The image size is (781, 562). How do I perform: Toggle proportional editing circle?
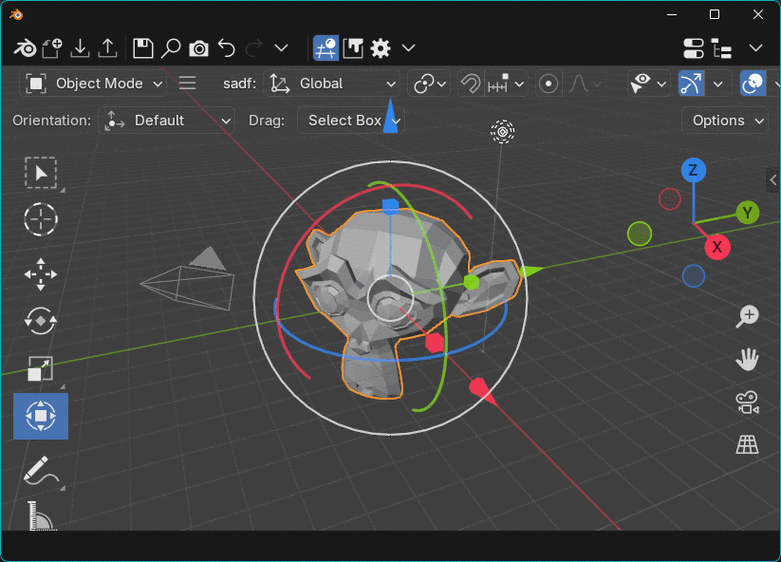[x=548, y=84]
